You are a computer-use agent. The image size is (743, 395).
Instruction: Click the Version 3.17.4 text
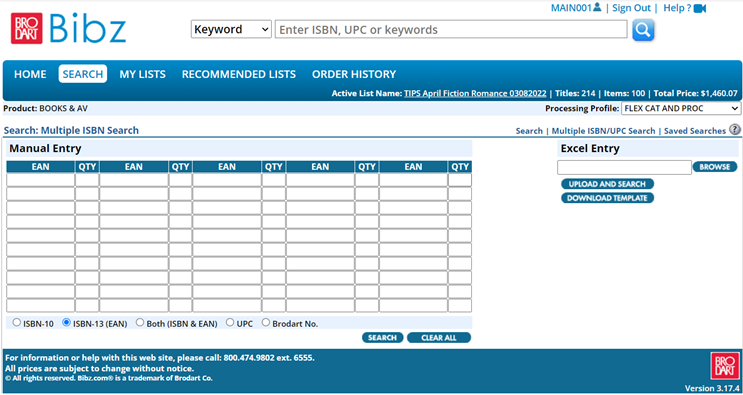tap(711, 388)
